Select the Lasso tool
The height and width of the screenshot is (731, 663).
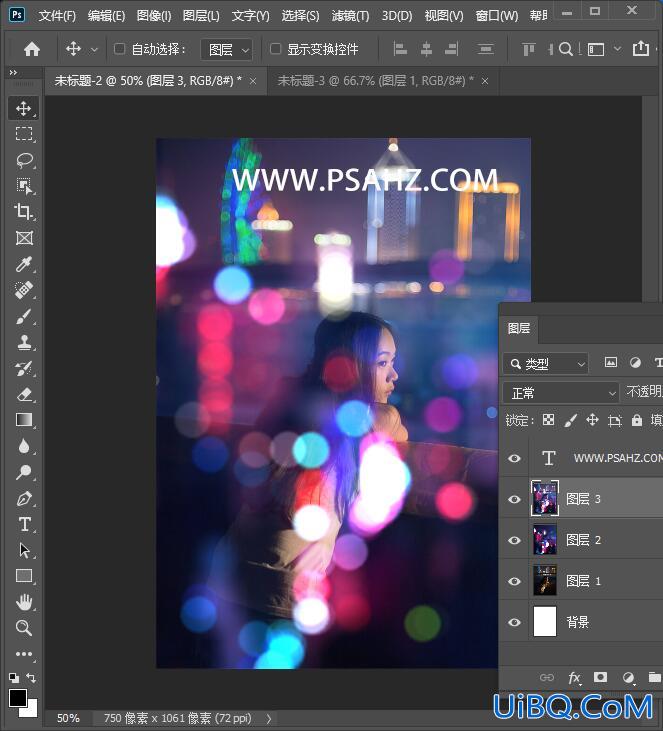pos(24,160)
